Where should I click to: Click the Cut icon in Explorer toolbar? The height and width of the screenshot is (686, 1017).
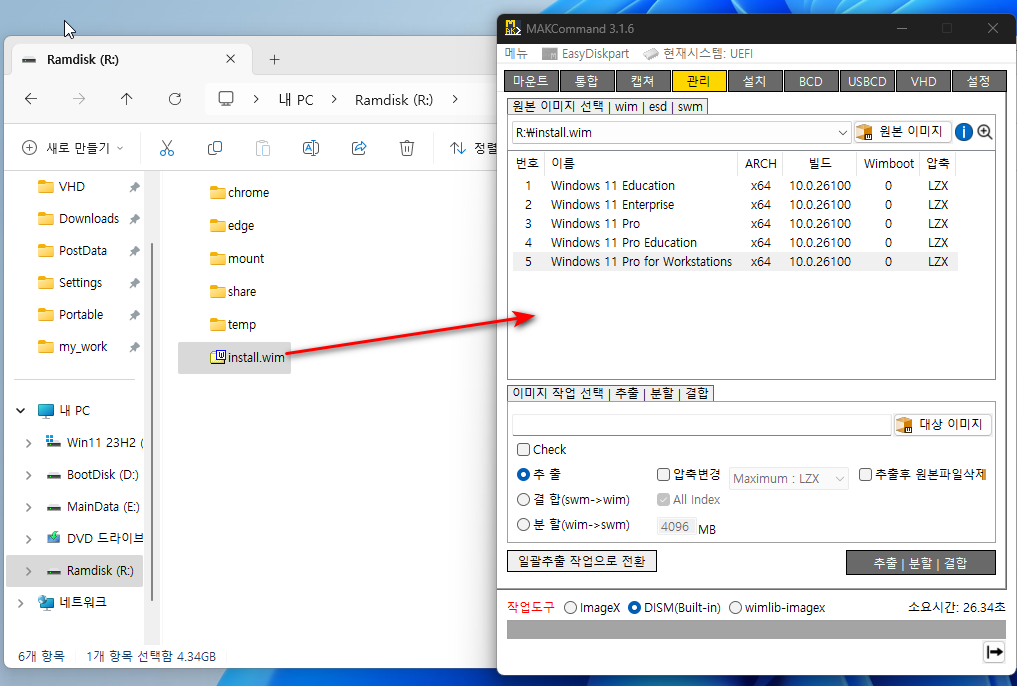(x=167, y=148)
